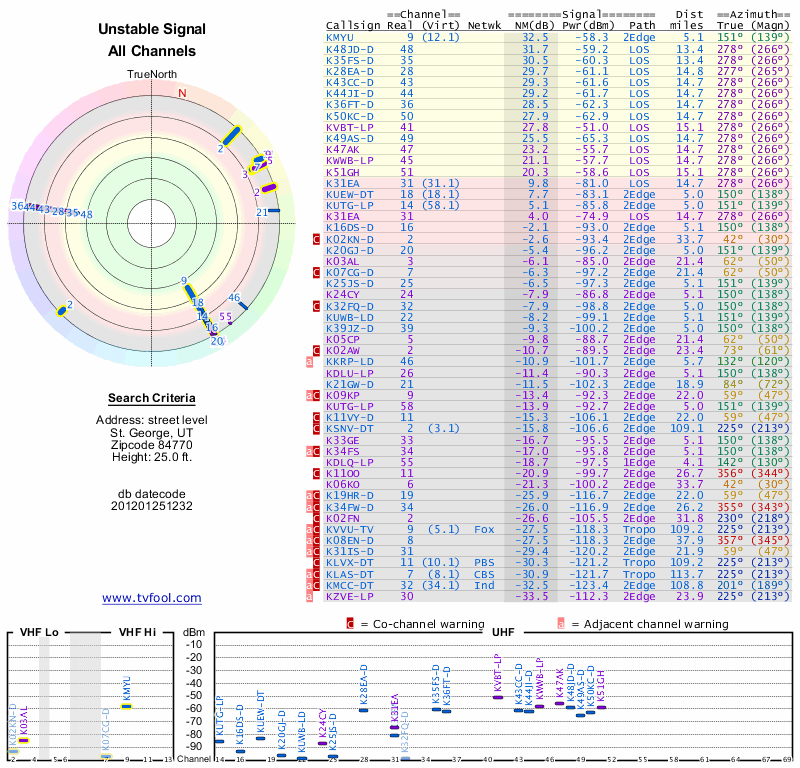Click the co-channel warning icon beside K02KN-D
Viewport: 800px width, 768px height.
point(316,240)
